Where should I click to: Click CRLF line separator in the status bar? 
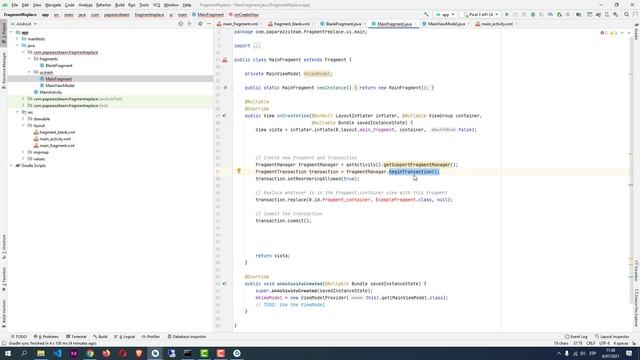[591, 344]
